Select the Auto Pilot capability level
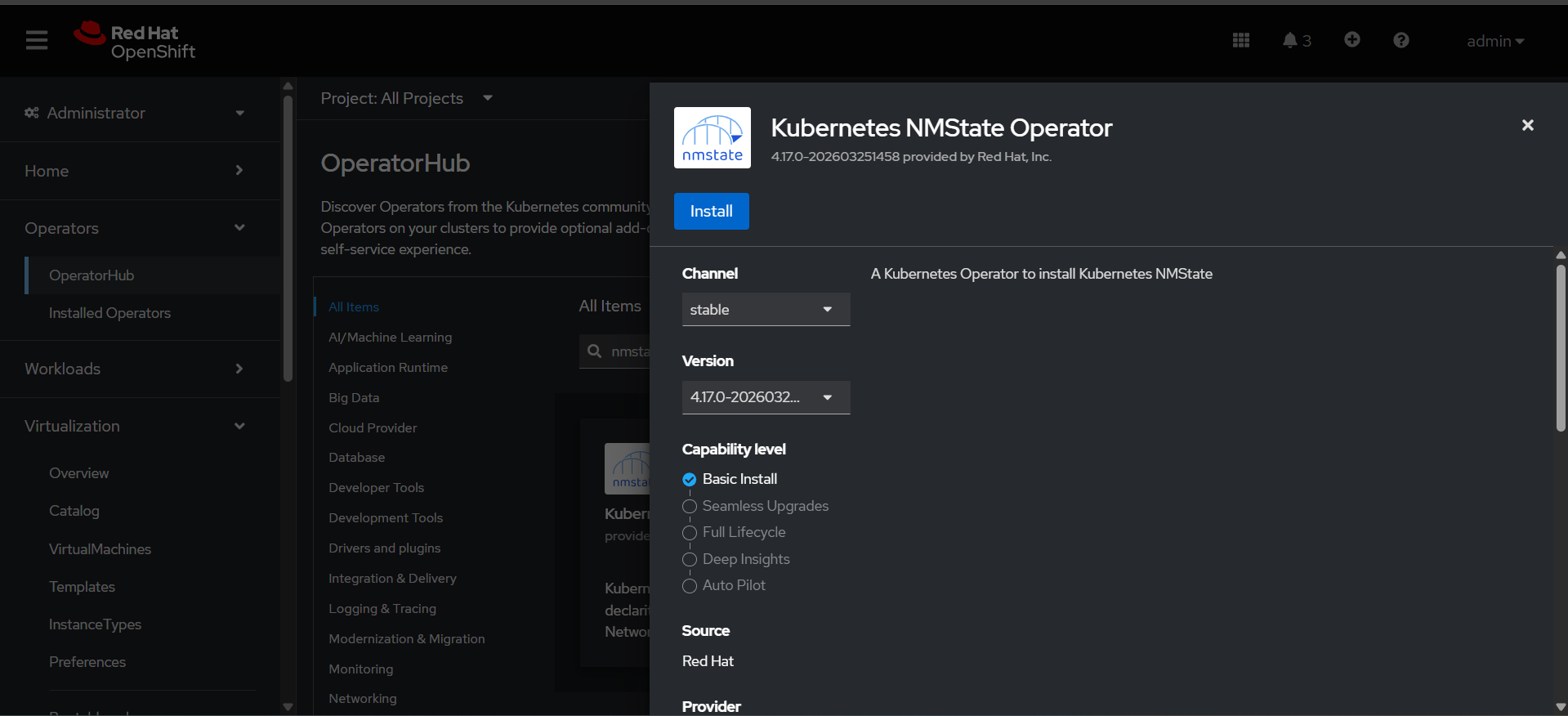Screen dimensions: 1568x716 [690, 586]
